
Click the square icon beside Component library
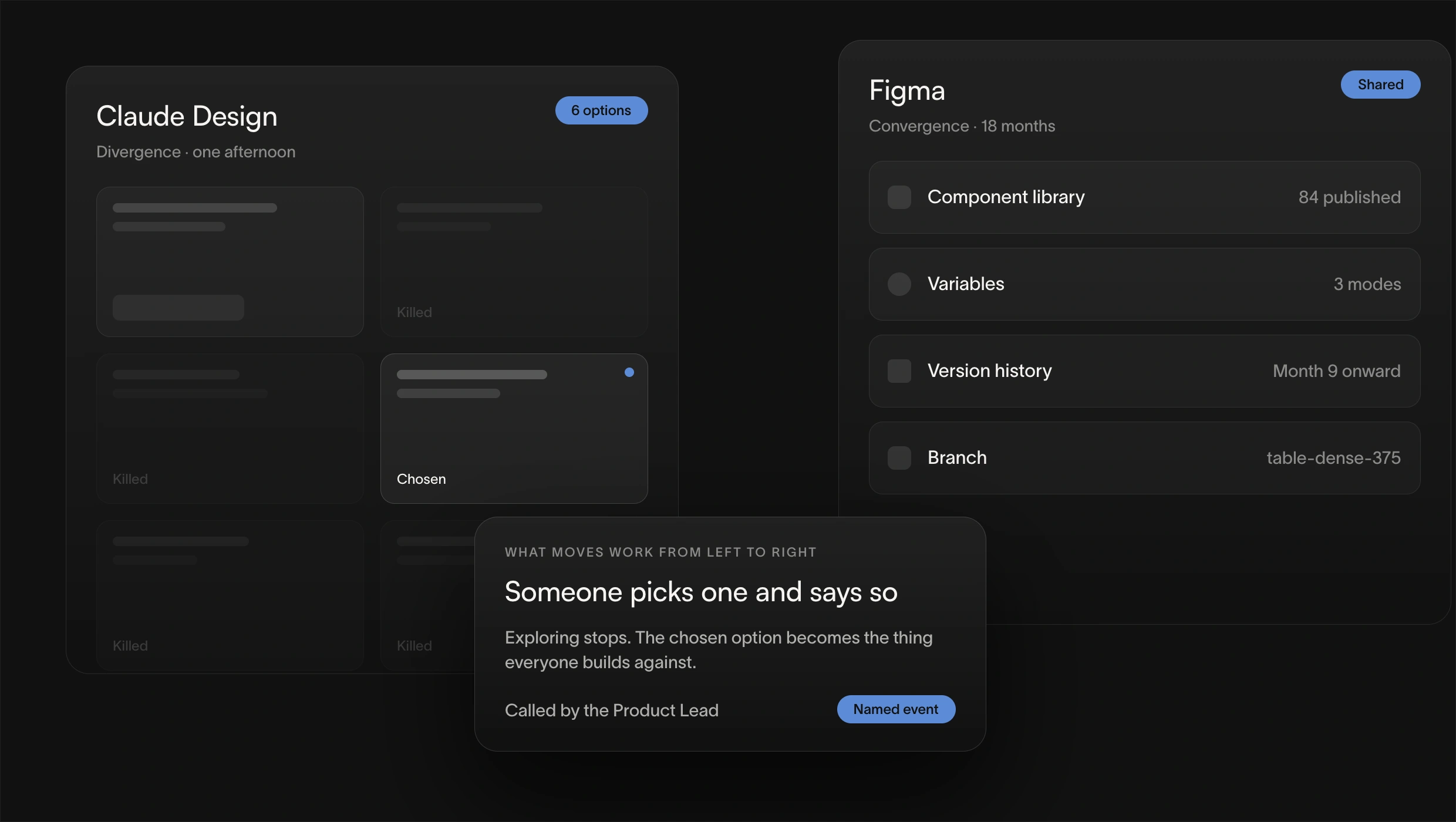click(899, 197)
